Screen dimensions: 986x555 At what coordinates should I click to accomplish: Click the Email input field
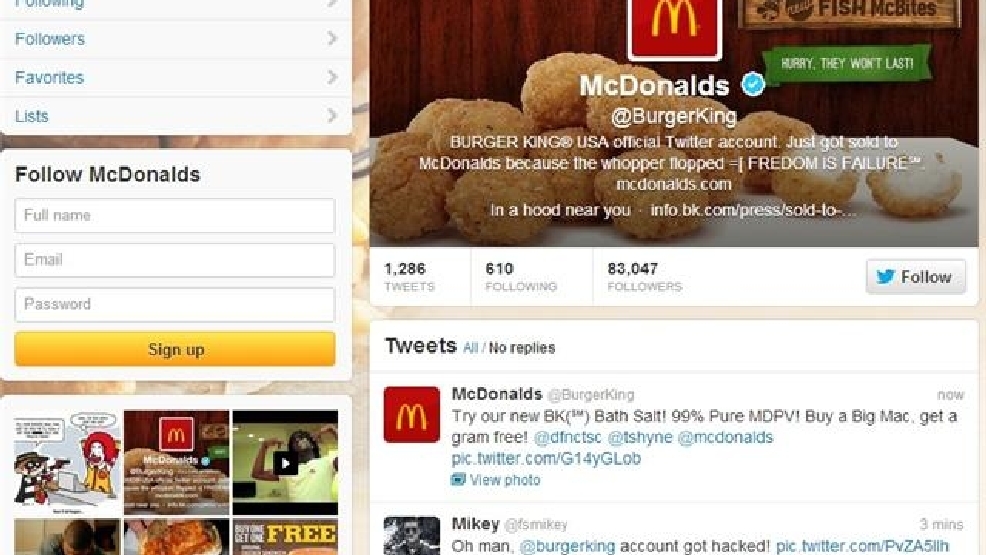click(175, 260)
